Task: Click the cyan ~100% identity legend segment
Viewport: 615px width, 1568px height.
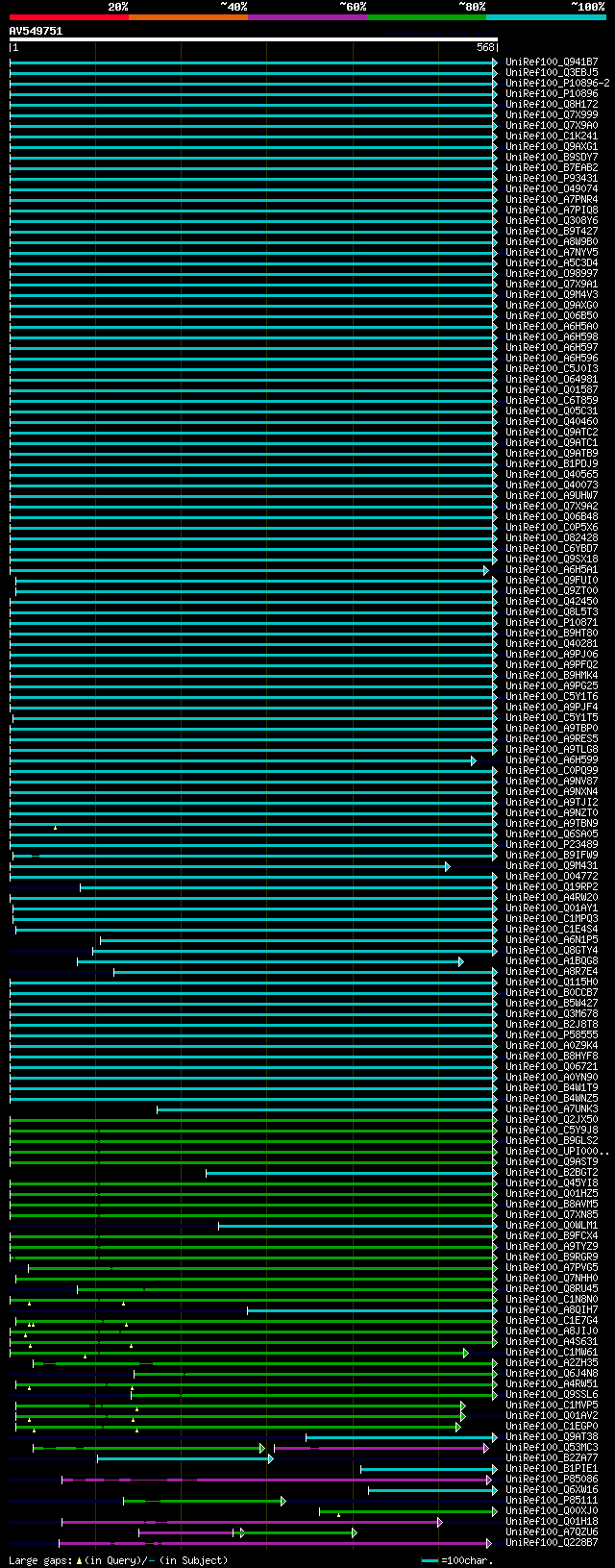Action: (546, 17)
